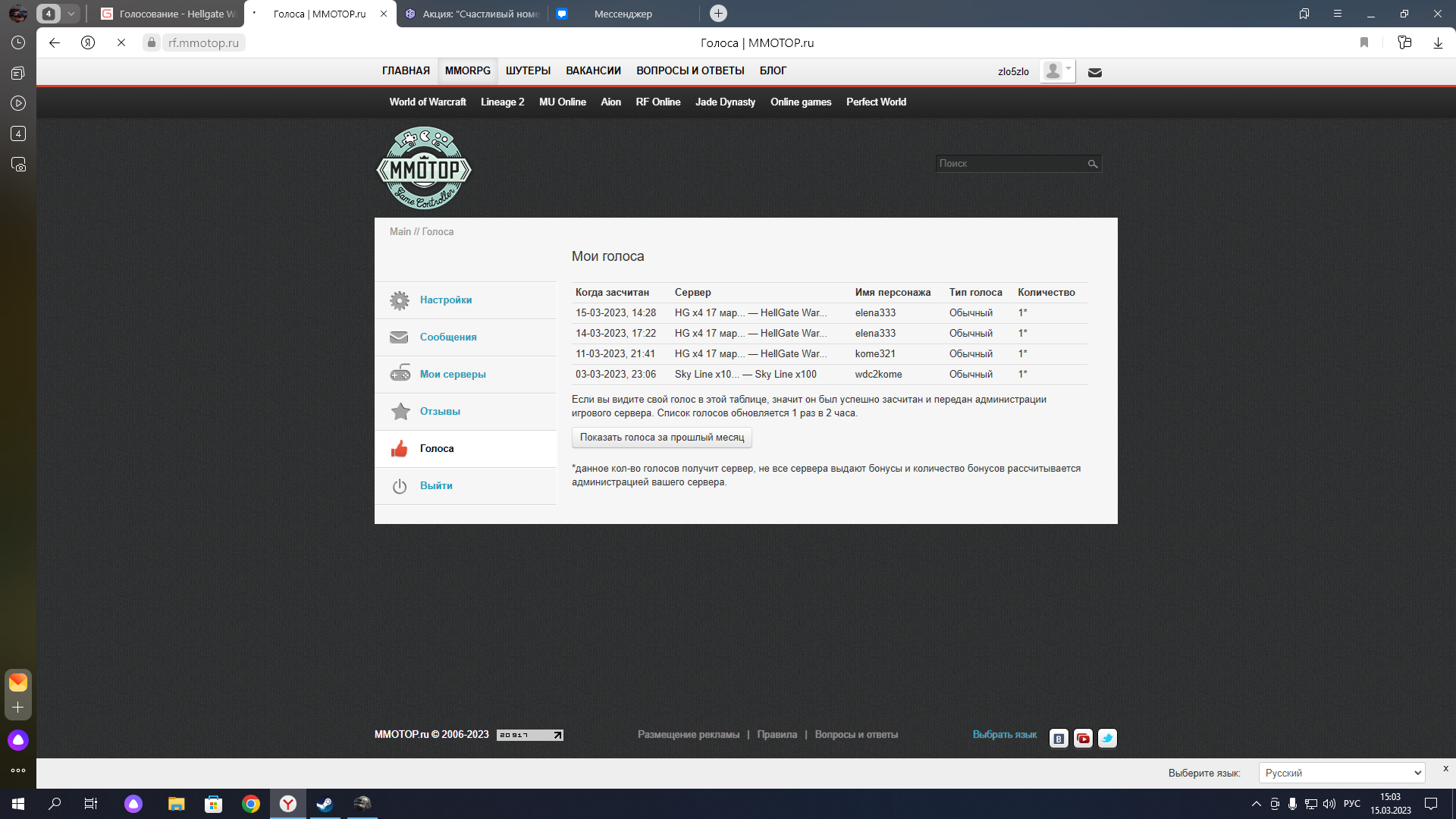Click the browser back arrow
The image size is (1456, 819).
[55, 42]
